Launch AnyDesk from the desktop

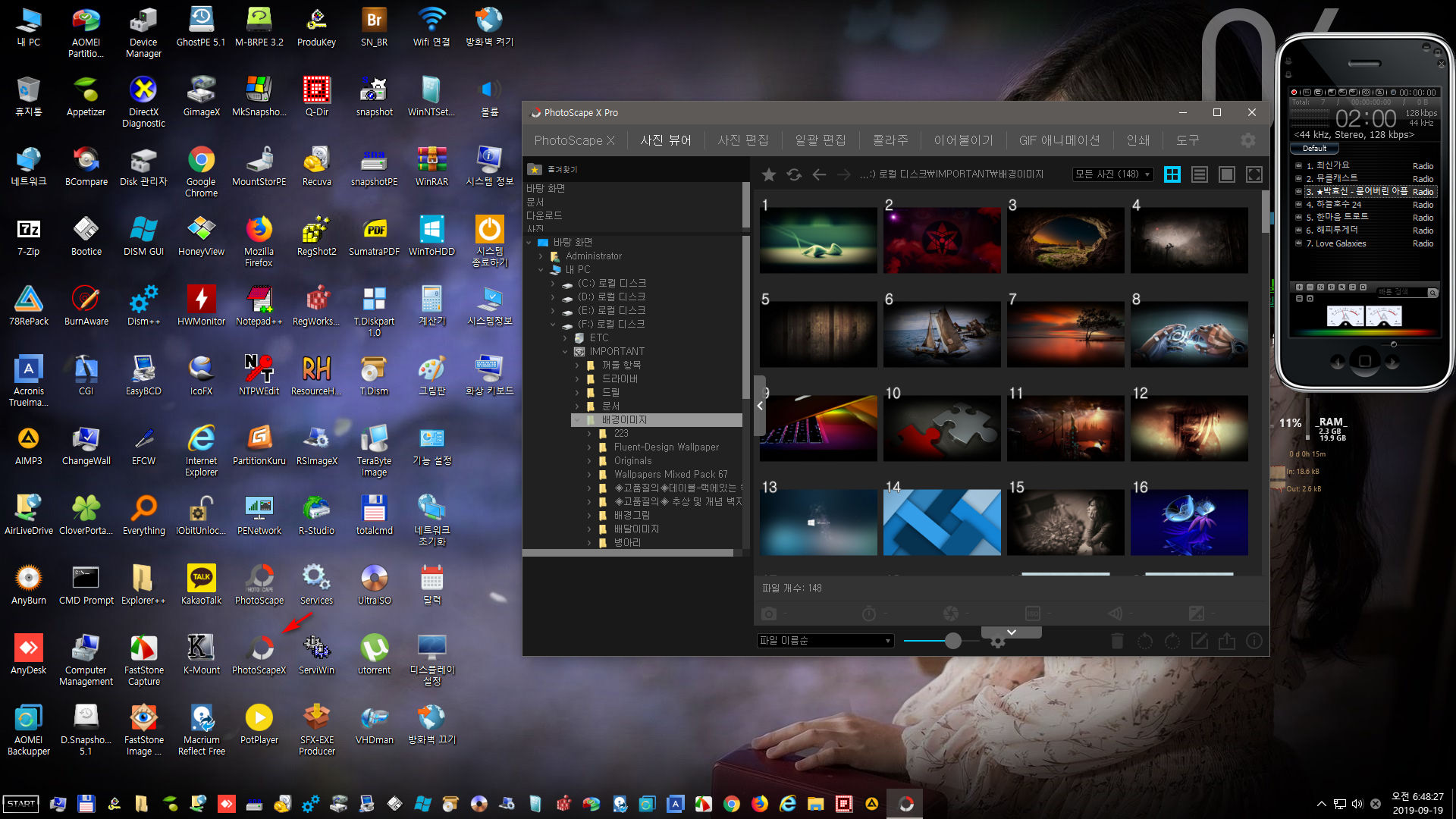(29, 654)
